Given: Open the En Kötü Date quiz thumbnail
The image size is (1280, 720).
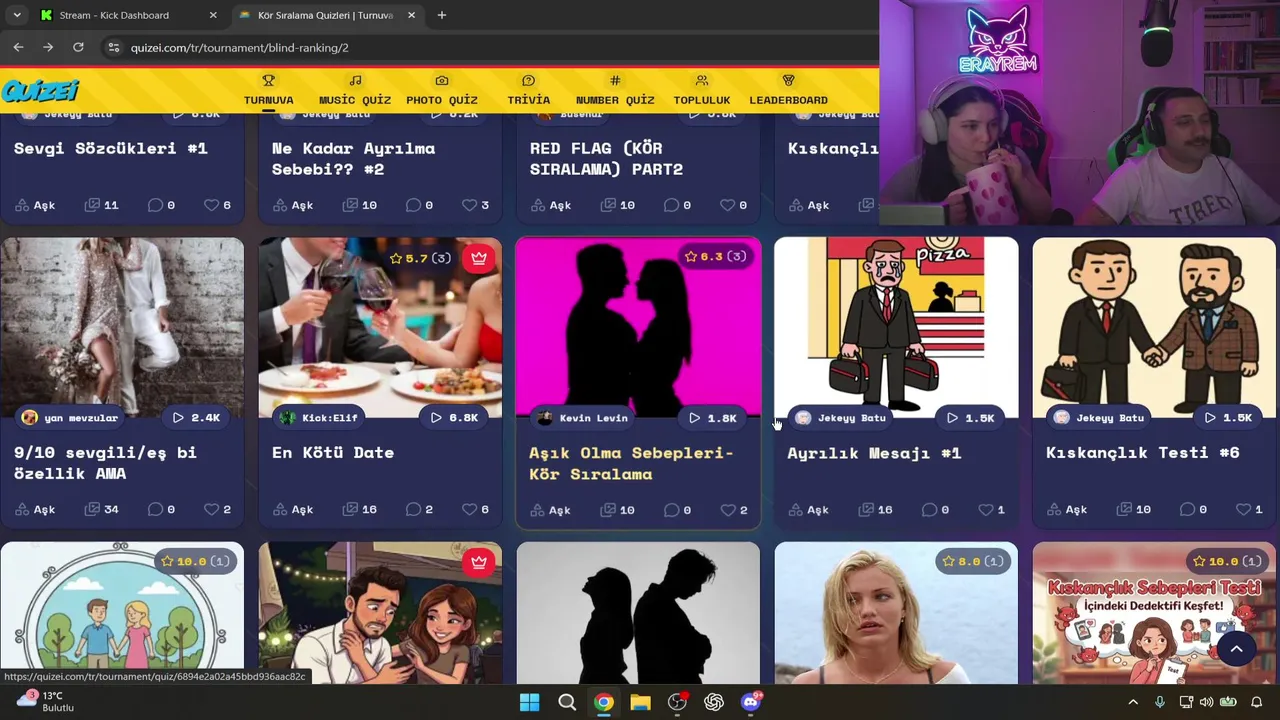Looking at the screenshot, I should click(380, 327).
